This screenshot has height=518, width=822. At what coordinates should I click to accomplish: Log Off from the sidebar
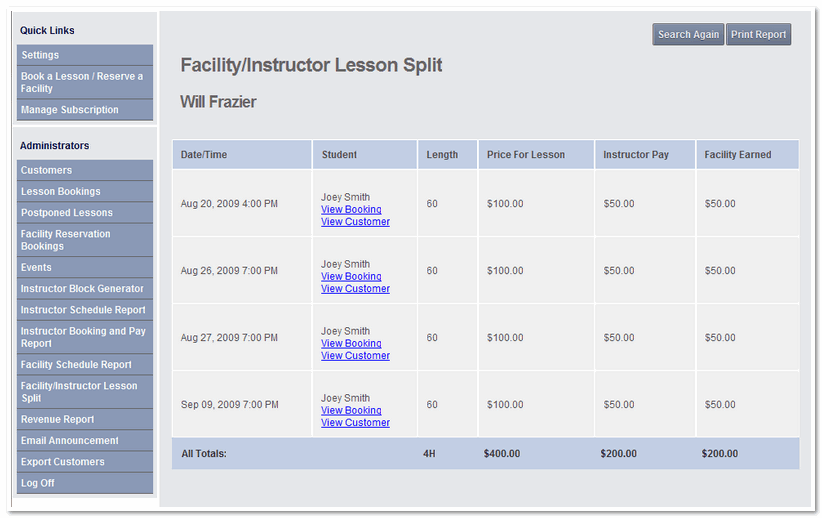(85, 483)
